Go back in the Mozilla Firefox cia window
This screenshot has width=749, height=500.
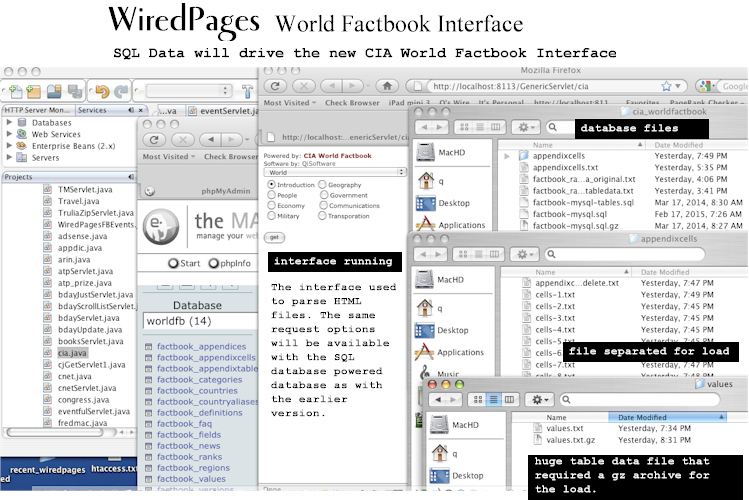332,86
